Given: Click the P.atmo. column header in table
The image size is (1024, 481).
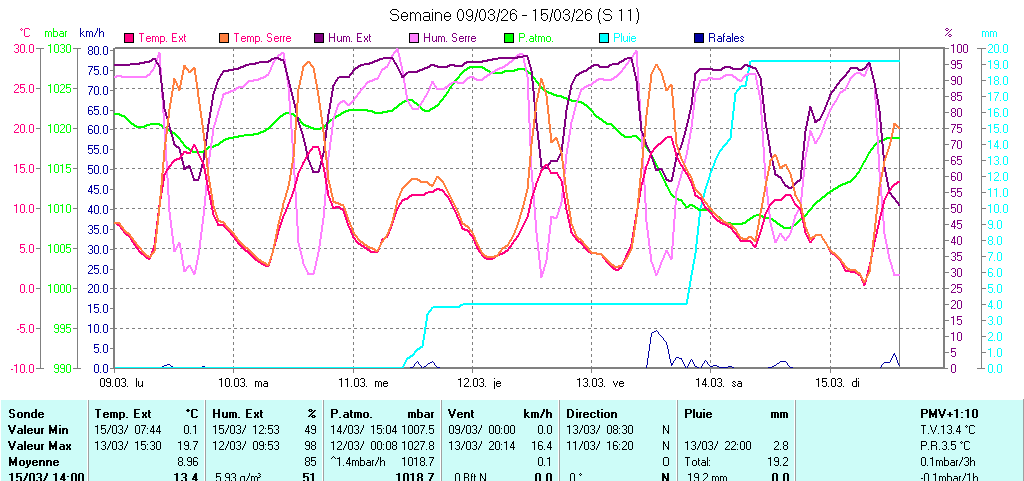Looking at the screenshot, I should pyautogui.click(x=356, y=413).
